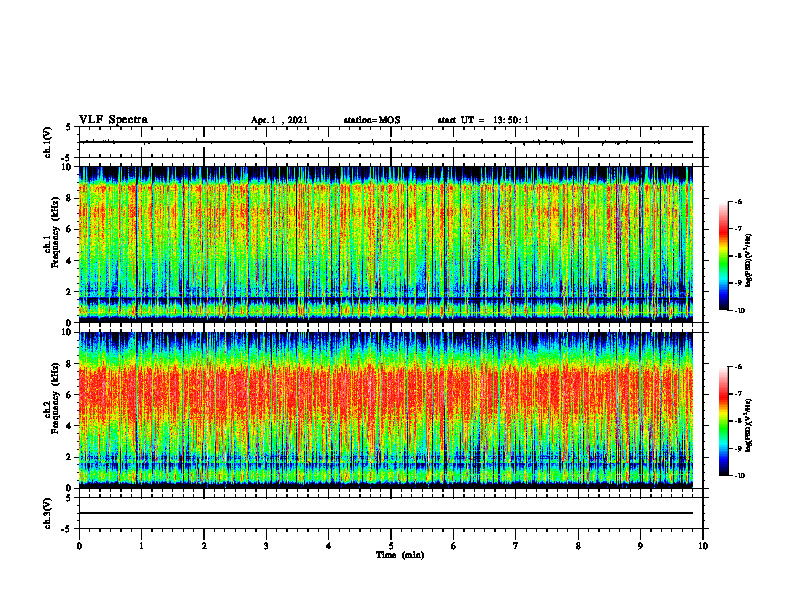This screenshot has width=792, height=612.
Task: Click the ch.2 frequency tick label "6"
Action: 70,395
